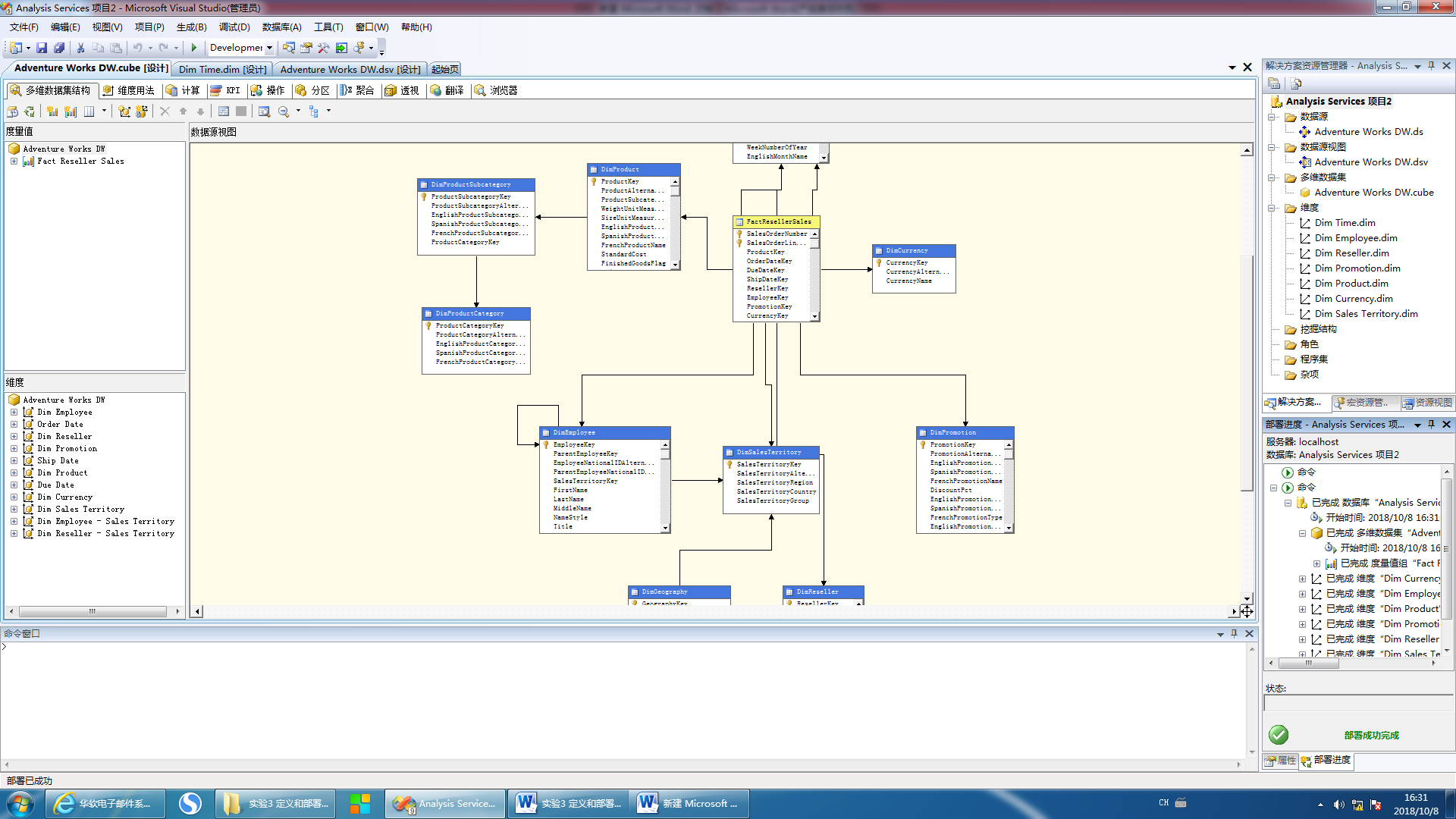Click the View Code icon in Solution Explorer
Viewport: 1456px width, 819px height.
click(x=1296, y=83)
